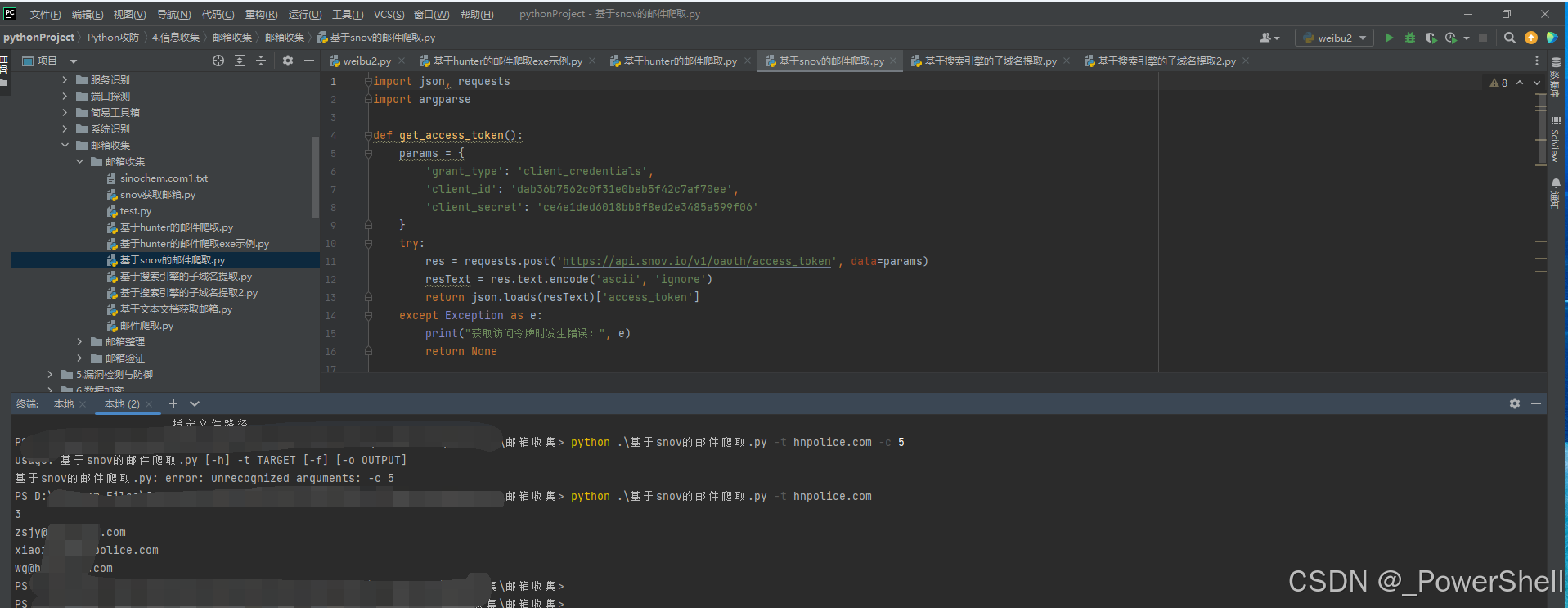
Task: Open the editor tabs three-dot menu
Action: [1537, 61]
